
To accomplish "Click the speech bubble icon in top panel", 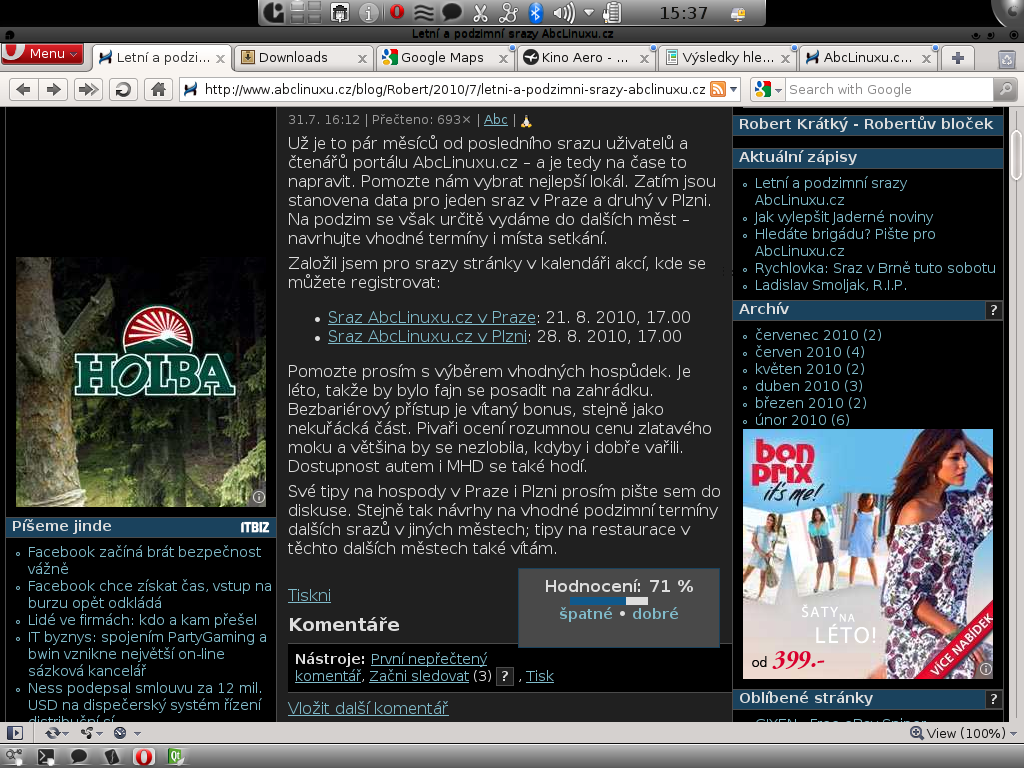I will [x=451, y=12].
